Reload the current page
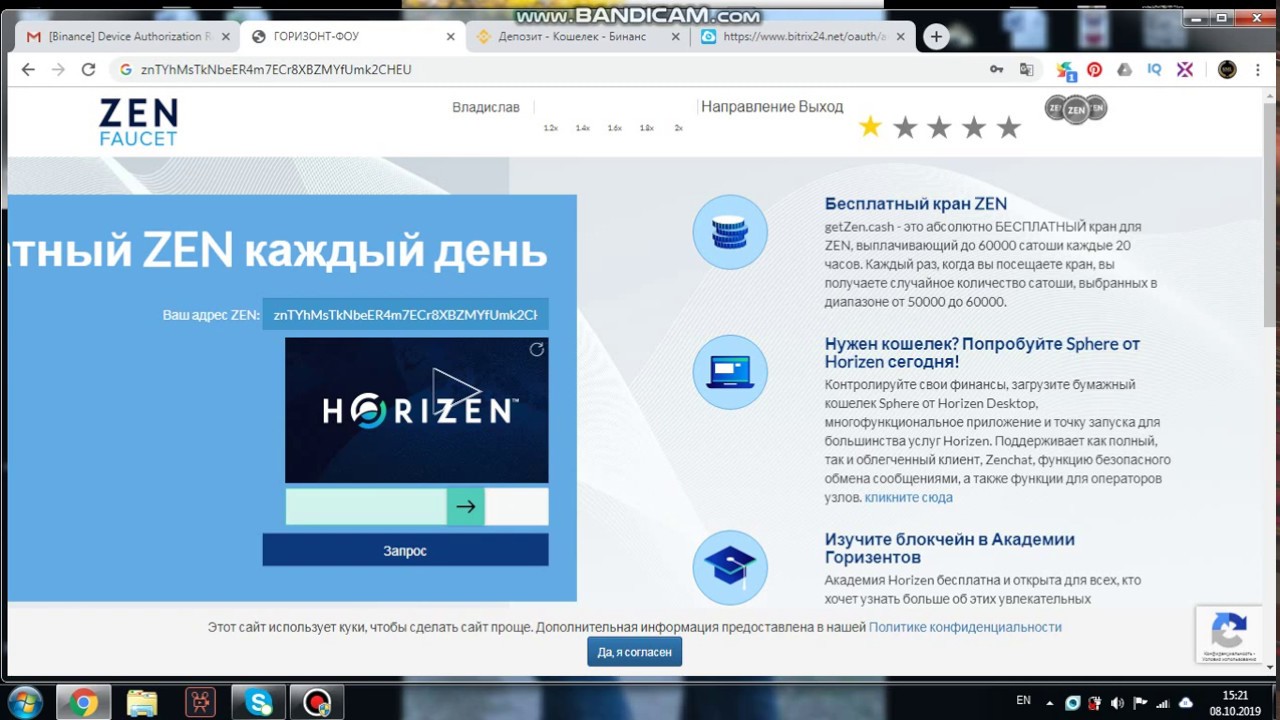This screenshot has height=720, width=1280. pyautogui.click(x=88, y=69)
